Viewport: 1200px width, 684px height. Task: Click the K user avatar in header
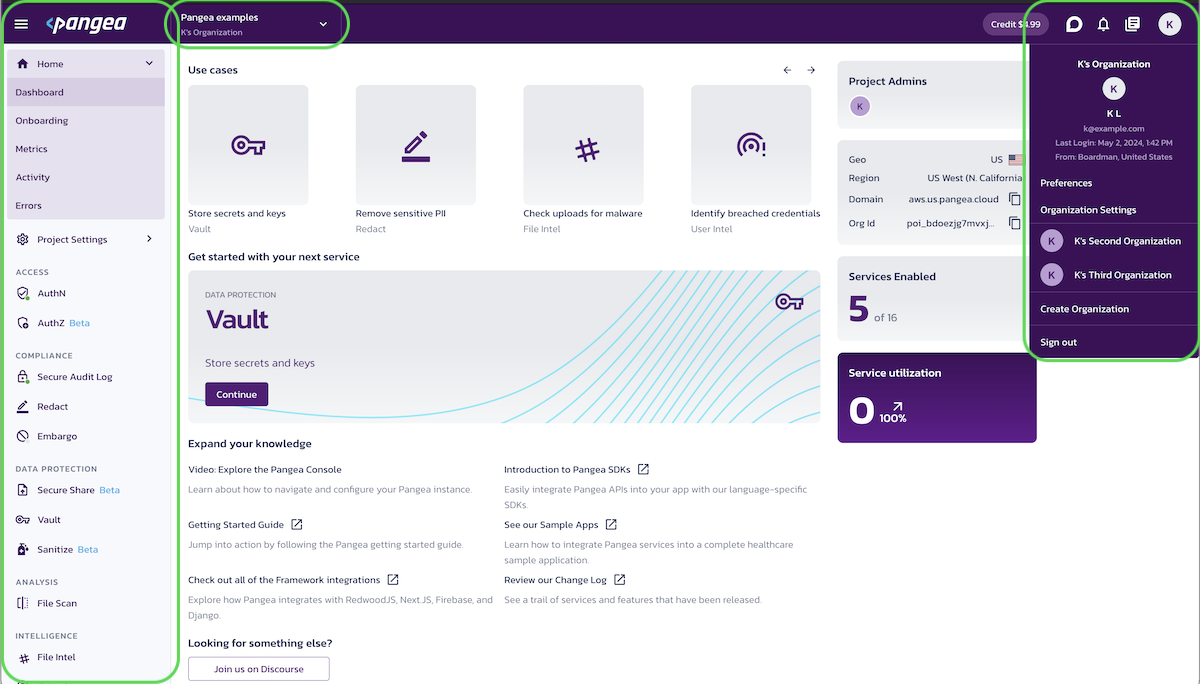(x=1169, y=24)
